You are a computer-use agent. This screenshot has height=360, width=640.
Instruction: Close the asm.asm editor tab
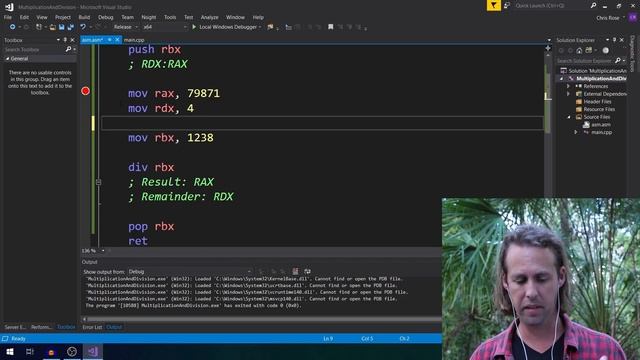pos(117,40)
